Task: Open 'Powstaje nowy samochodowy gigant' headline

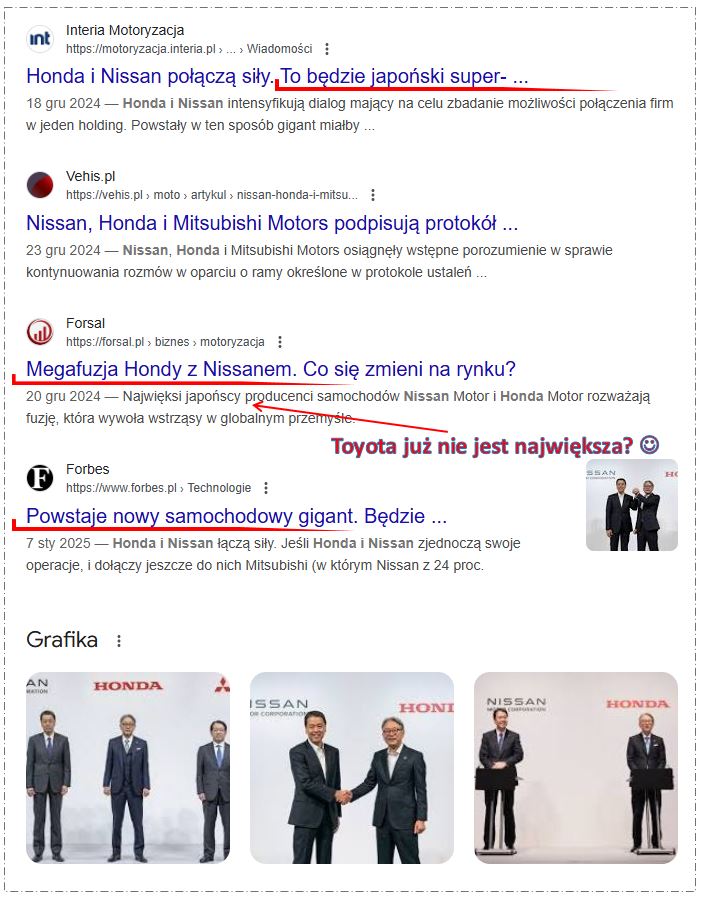Action: [x=236, y=515]
